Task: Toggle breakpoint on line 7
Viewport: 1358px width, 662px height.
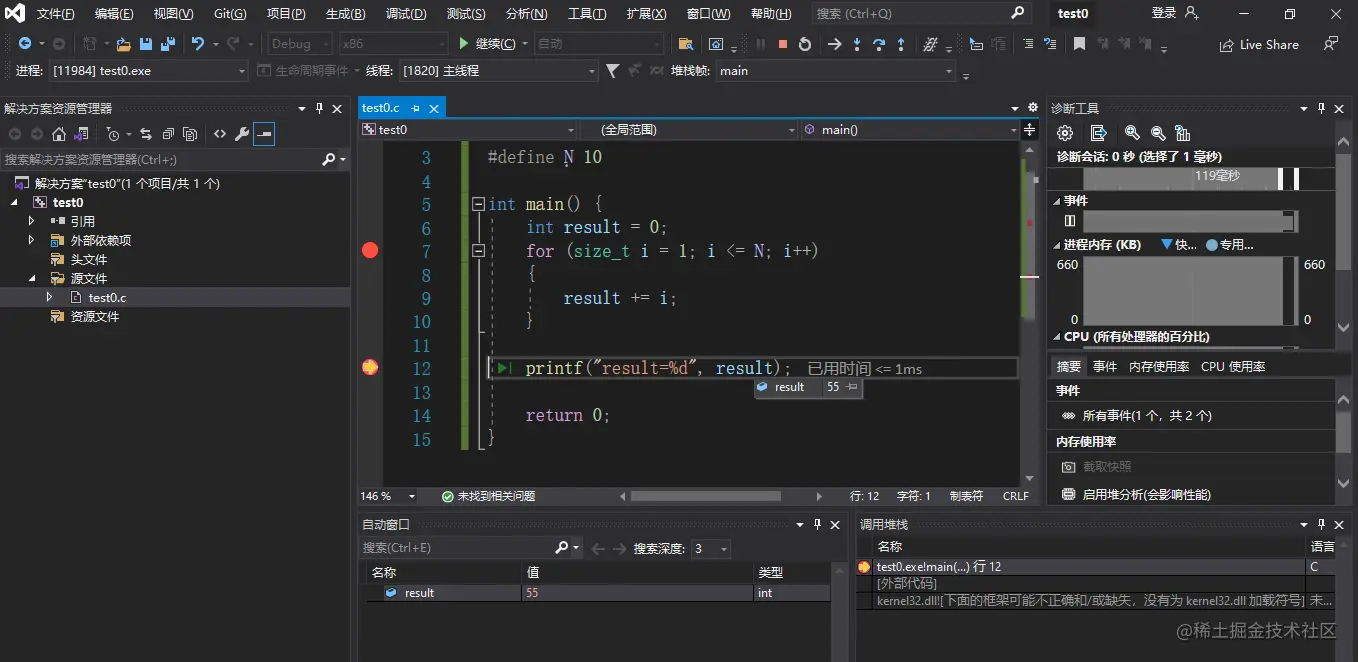Action: [370, 251]
